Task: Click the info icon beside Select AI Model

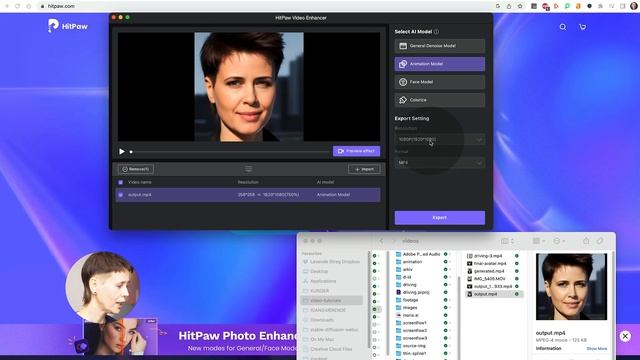Action: point(436,31)
